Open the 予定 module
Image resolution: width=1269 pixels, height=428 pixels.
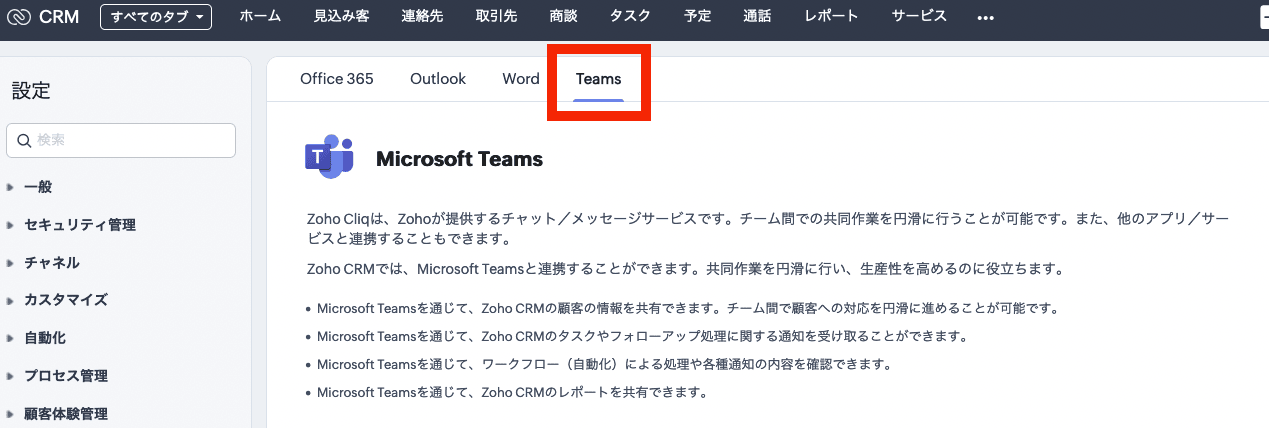tap(698, 16)
